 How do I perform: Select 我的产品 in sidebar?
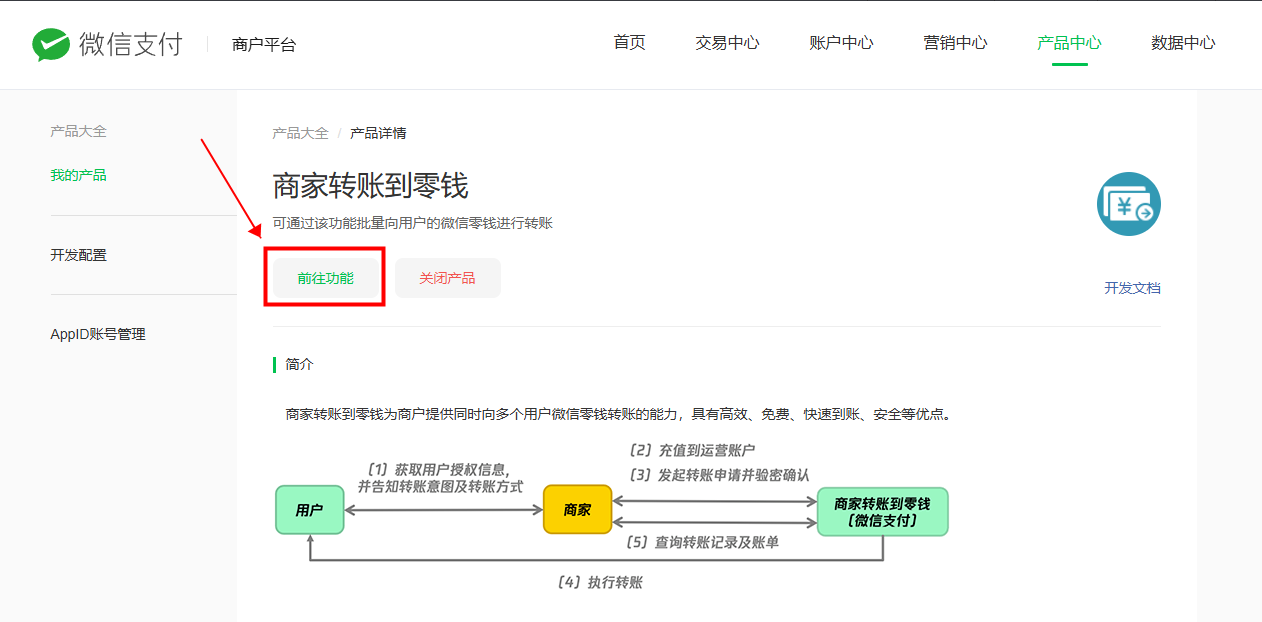(x=78, y=175)
